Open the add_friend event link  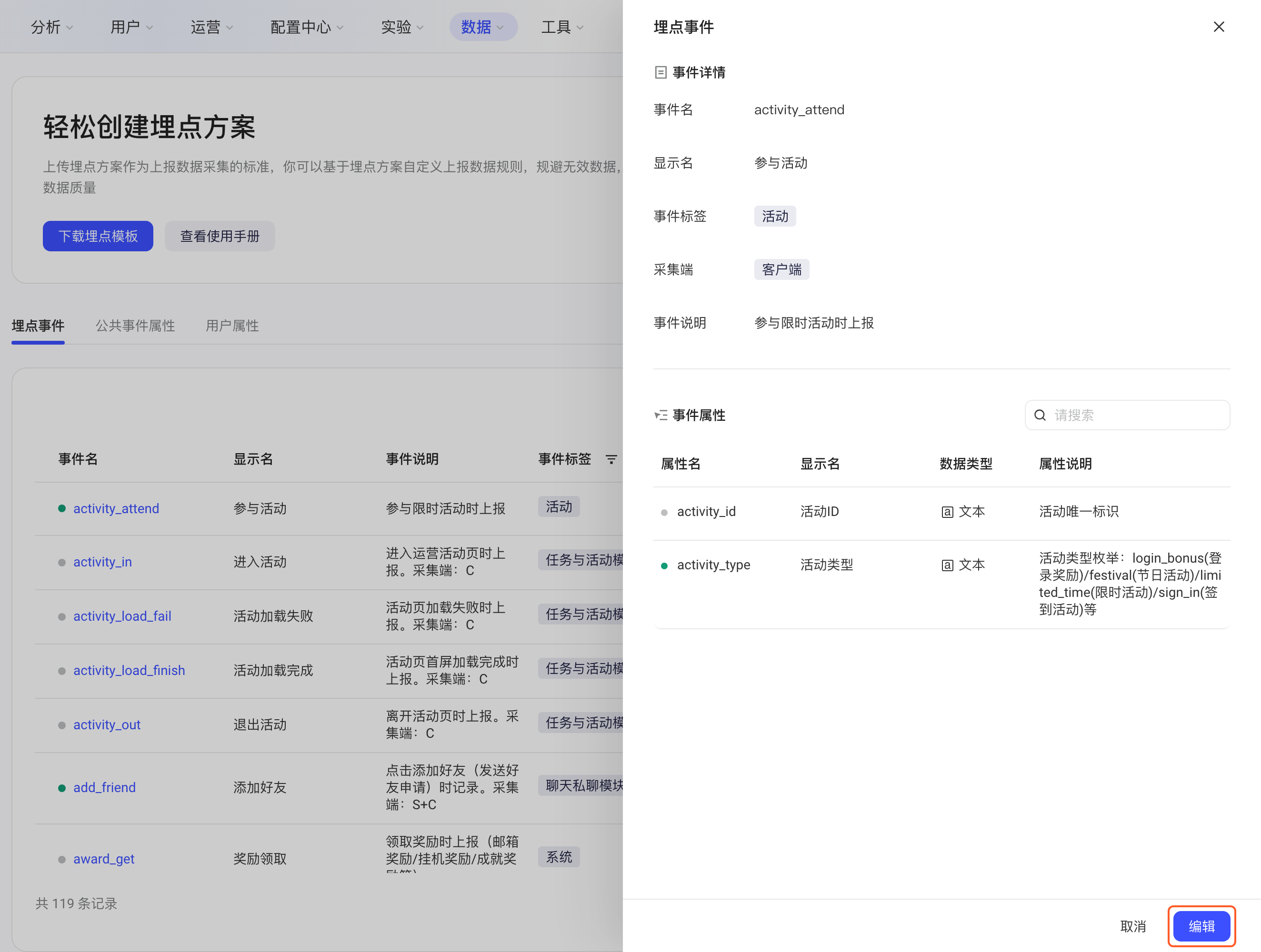(x=105, y=787)
